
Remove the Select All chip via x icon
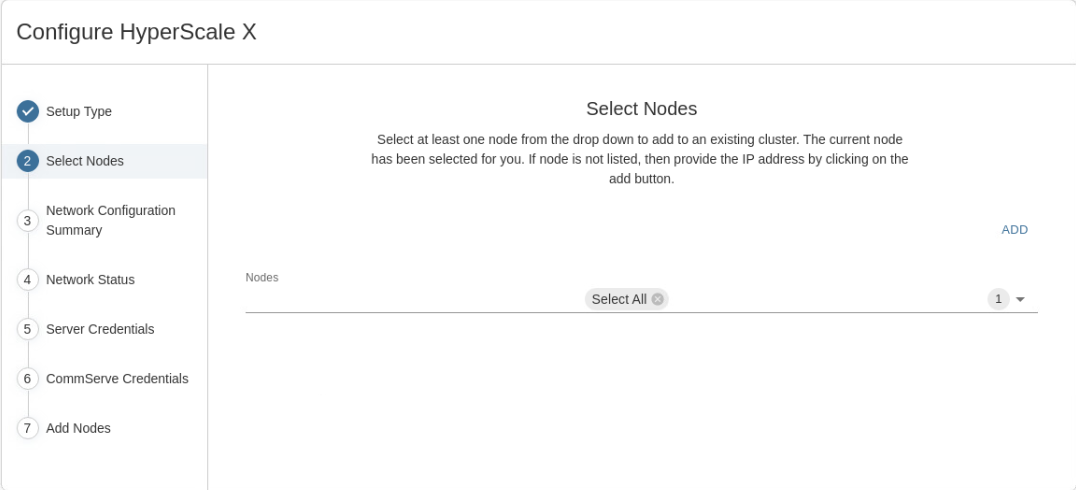658,299
